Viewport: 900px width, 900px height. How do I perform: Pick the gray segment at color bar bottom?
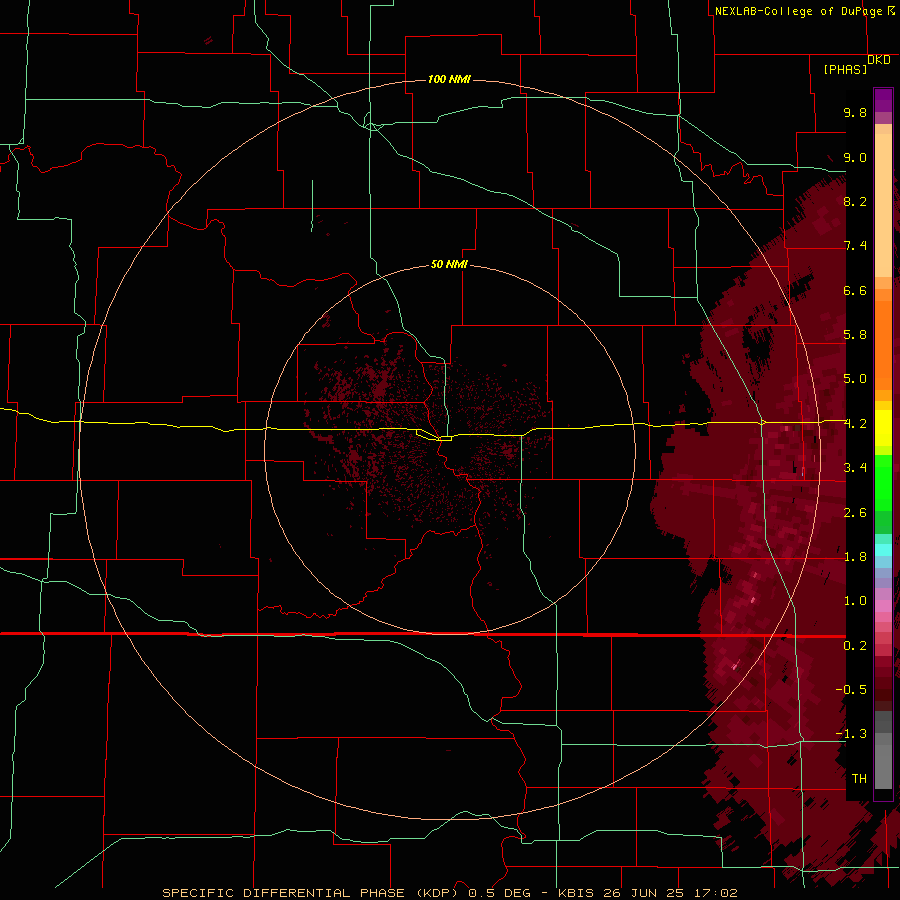pos(883,767)
